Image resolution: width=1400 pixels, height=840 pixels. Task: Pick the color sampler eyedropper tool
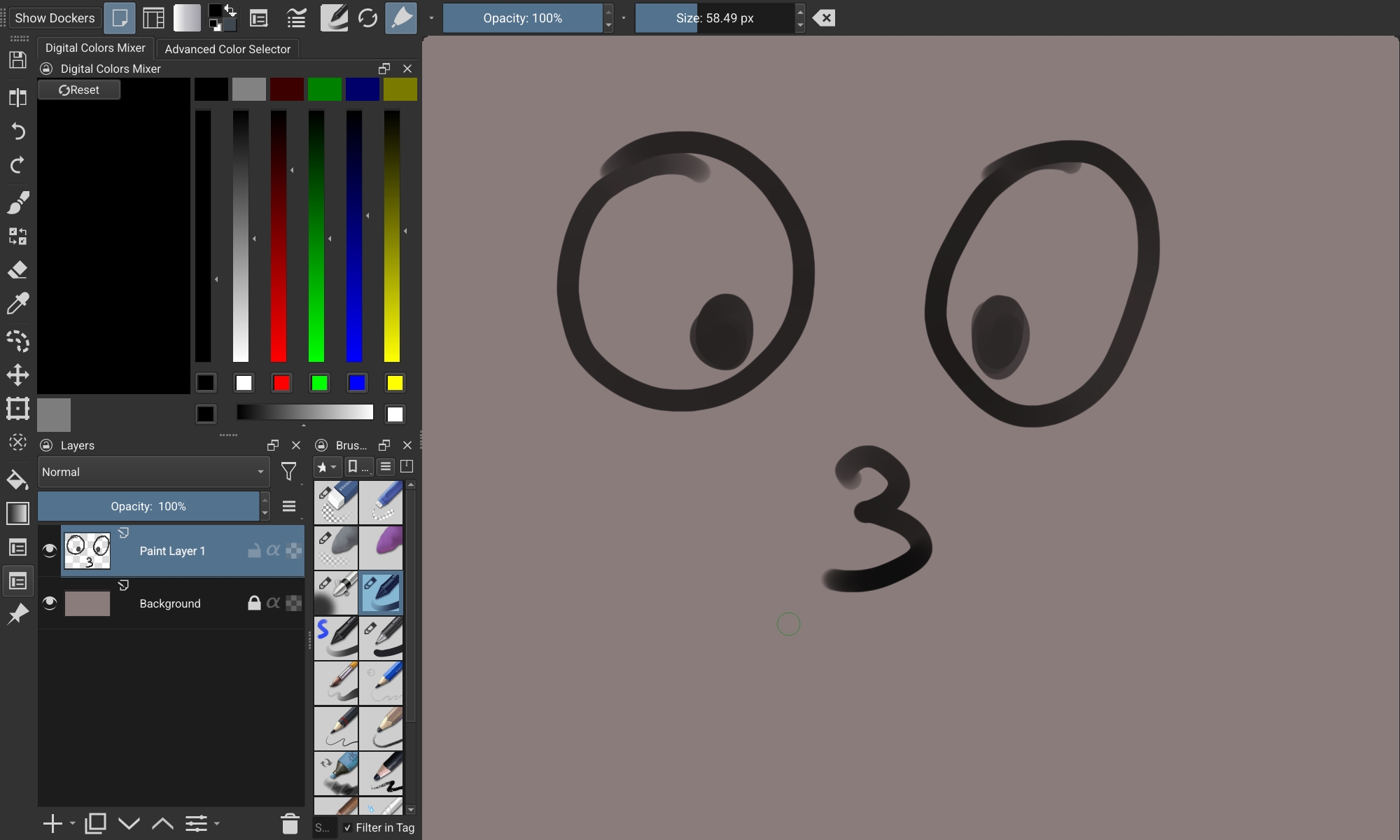18,304
